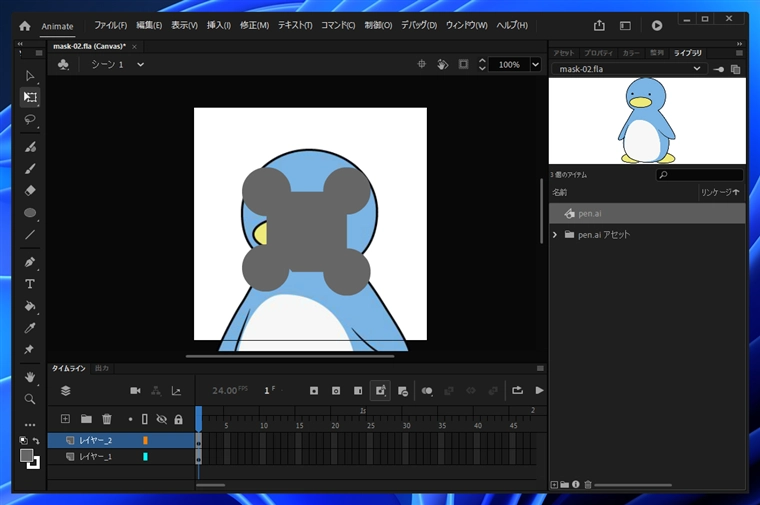Open the workspace switcher icon

click(x=625, y=26)
